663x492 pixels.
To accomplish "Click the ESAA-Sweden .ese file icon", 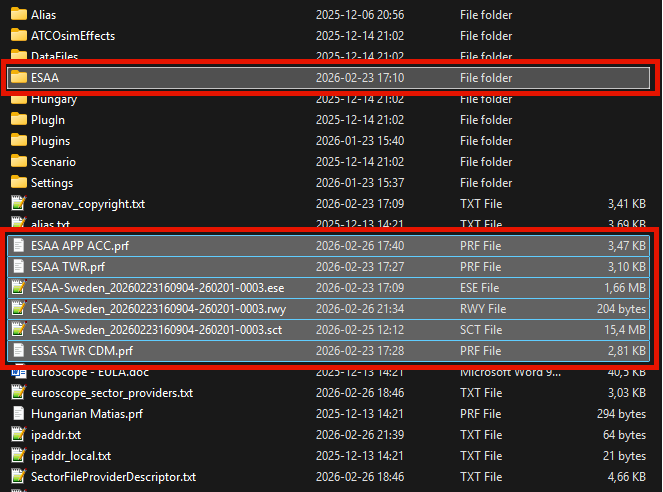I will point(18,288).
